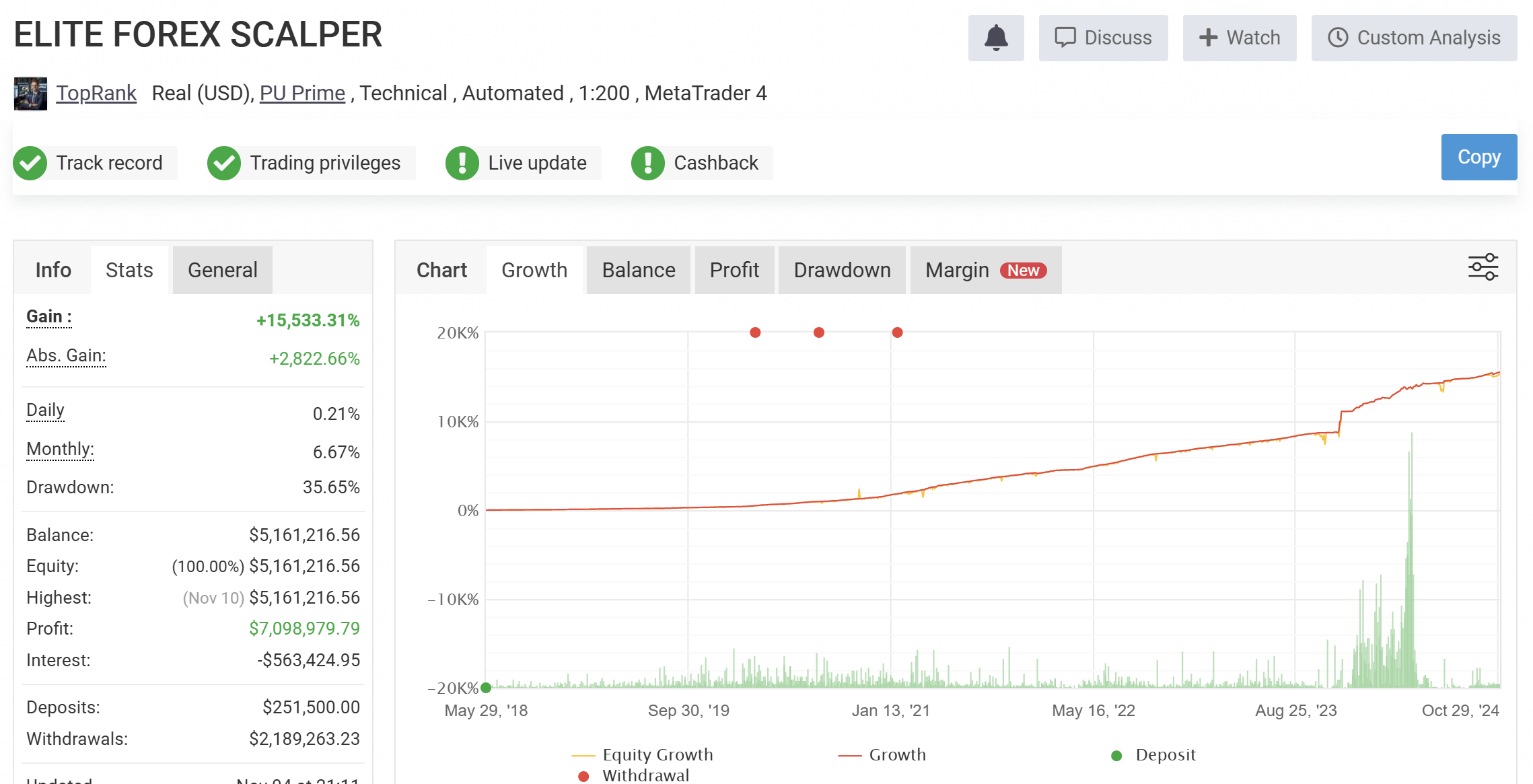Click the Track record checkmark icon
Viewport: 1533px width, 784px height.
click(x=30, y=163)
